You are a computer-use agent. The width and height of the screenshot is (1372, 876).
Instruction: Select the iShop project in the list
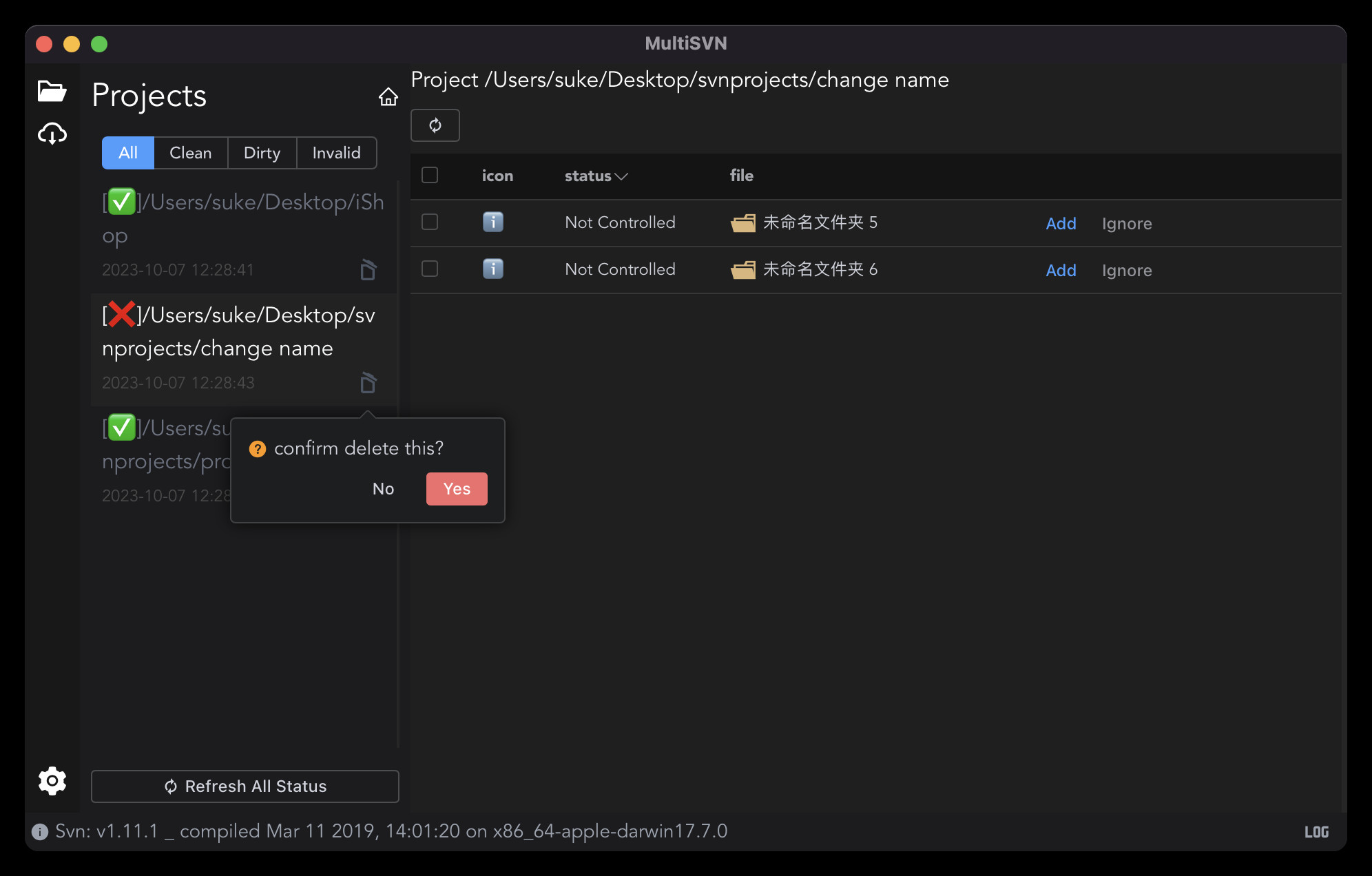tap(244, 236)
